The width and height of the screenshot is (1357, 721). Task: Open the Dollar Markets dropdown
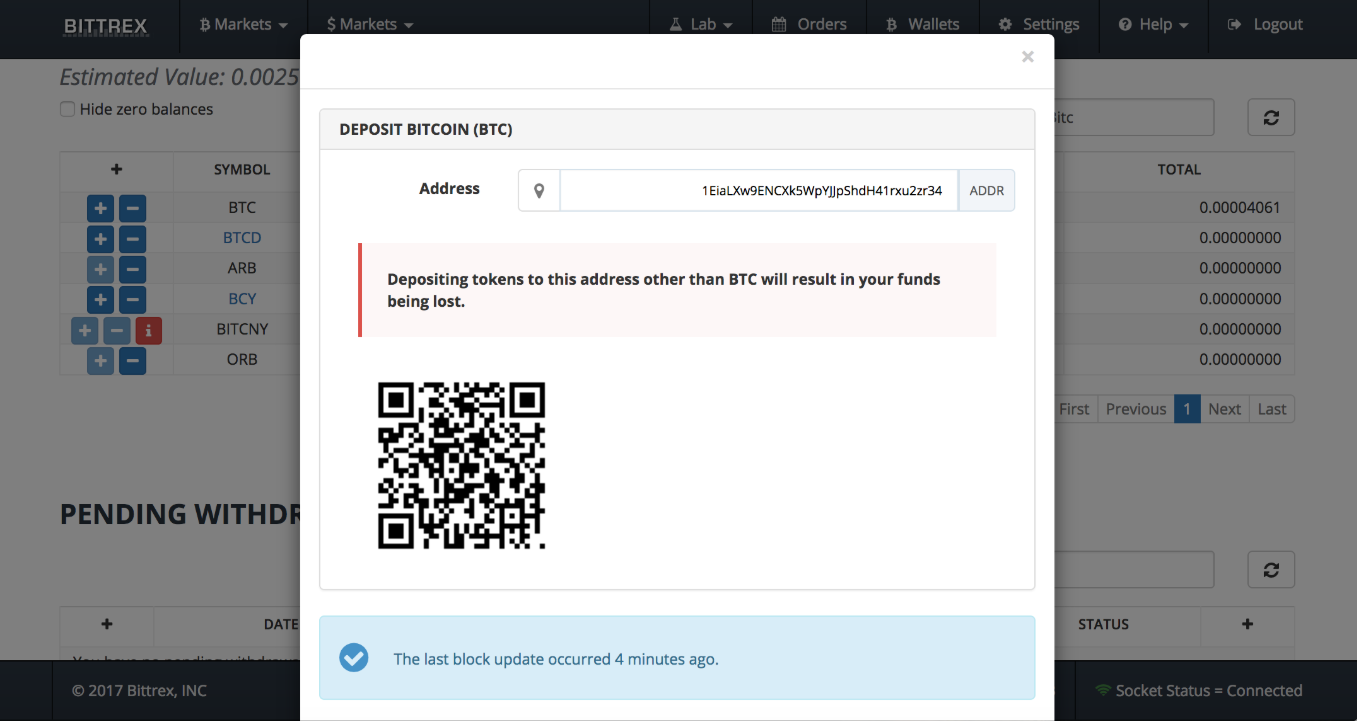[x=370, y=24]
